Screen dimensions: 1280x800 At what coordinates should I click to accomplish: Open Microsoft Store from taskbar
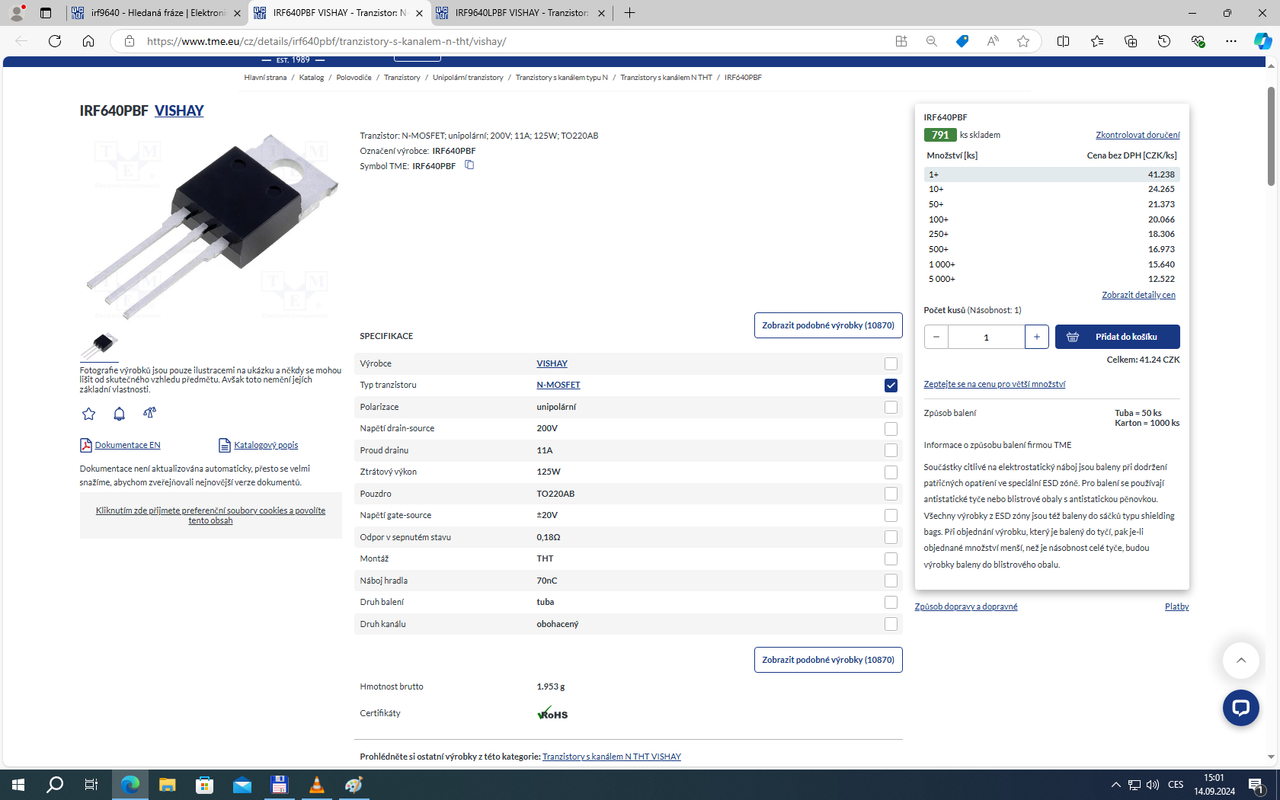205,785
